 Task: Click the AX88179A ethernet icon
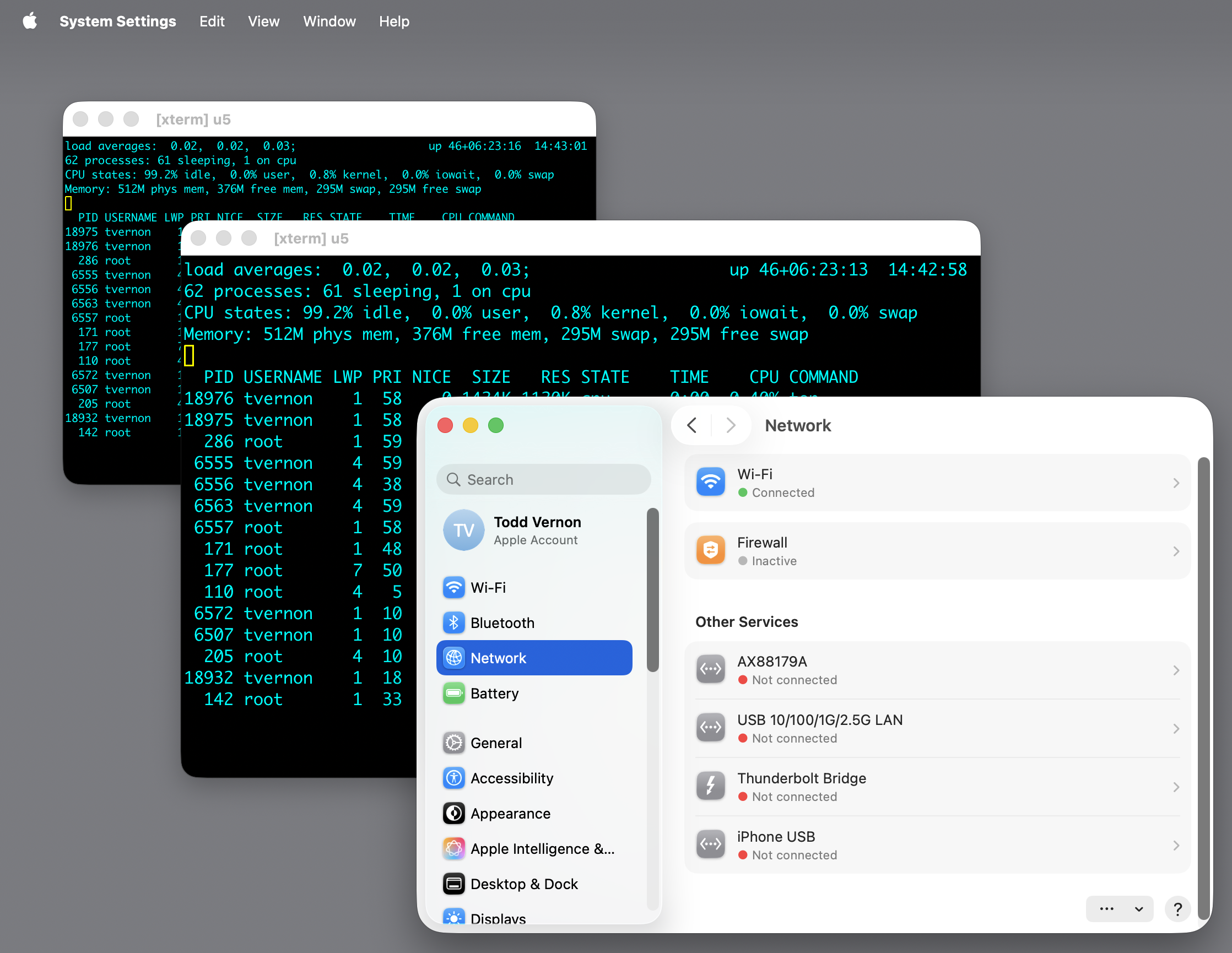pyautogui.click(x=710, y=669)
